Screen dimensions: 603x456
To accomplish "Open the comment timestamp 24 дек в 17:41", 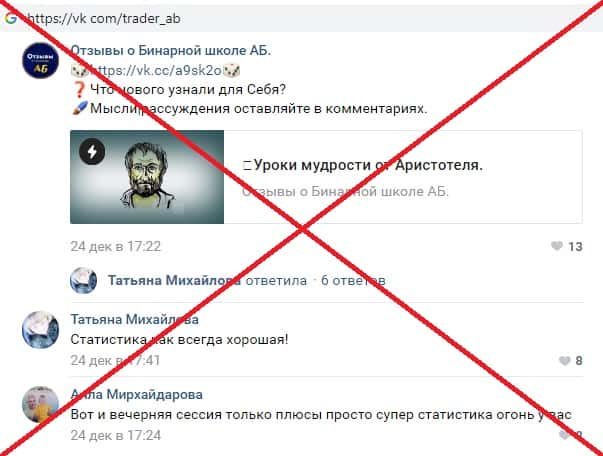I will coord(115,360).
